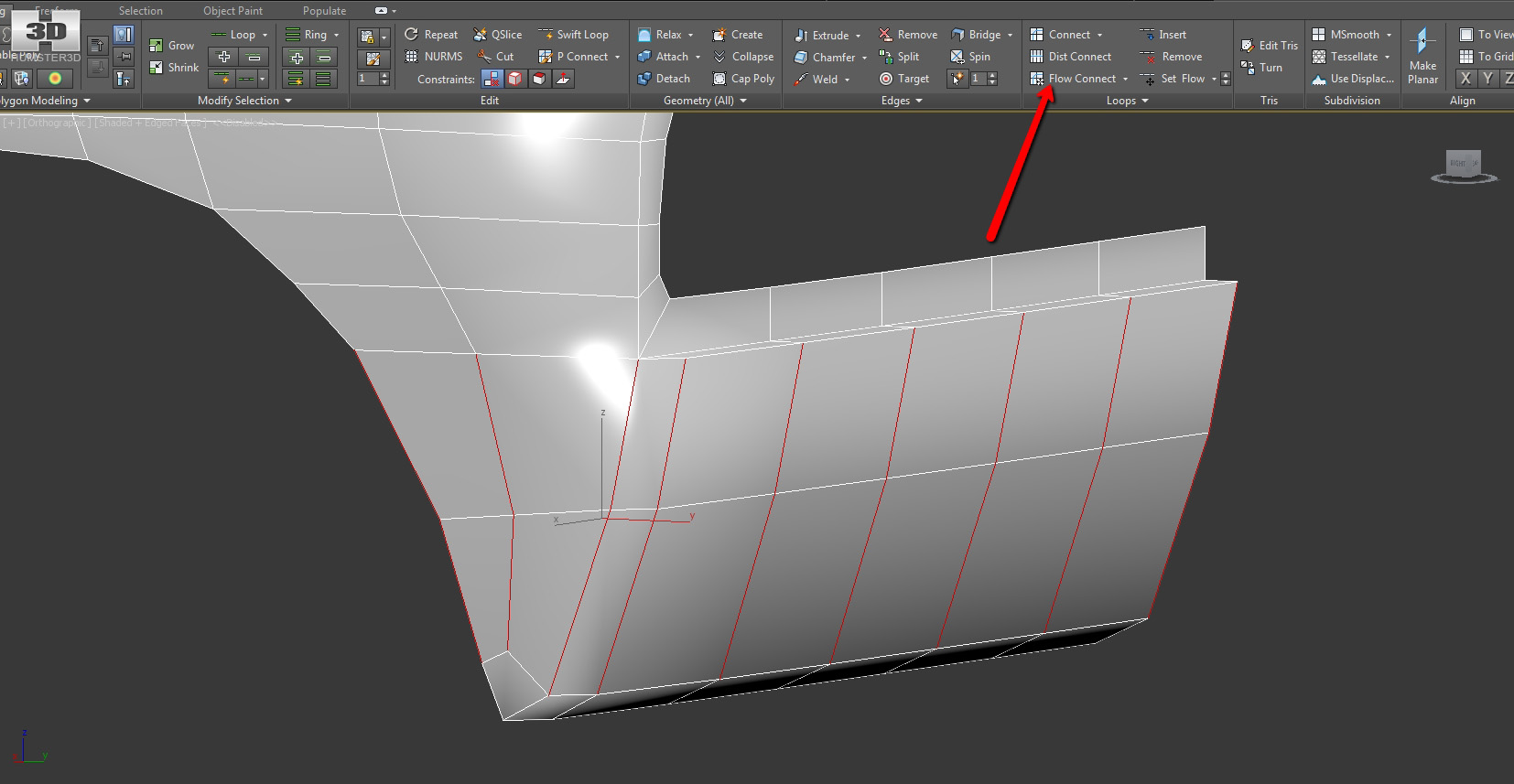1514x784 pixels.
Task: Click the Spin edge tool
Action: [x=970, y=57]
